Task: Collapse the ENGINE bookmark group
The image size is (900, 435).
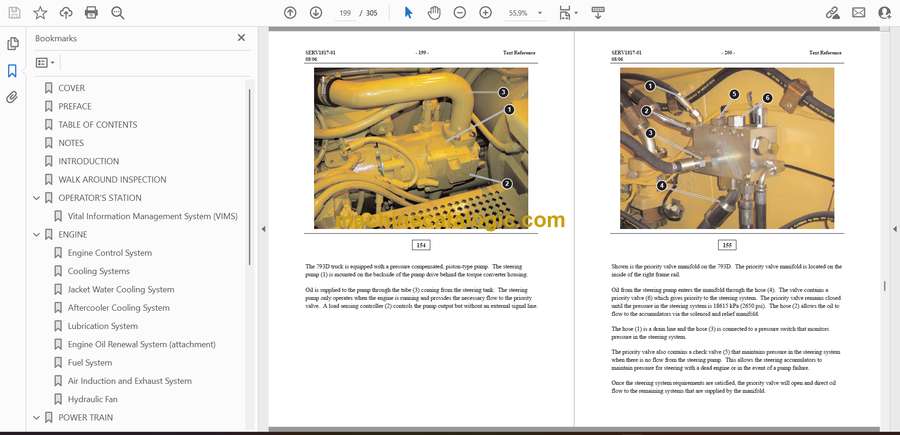Action: pos(37,235)
